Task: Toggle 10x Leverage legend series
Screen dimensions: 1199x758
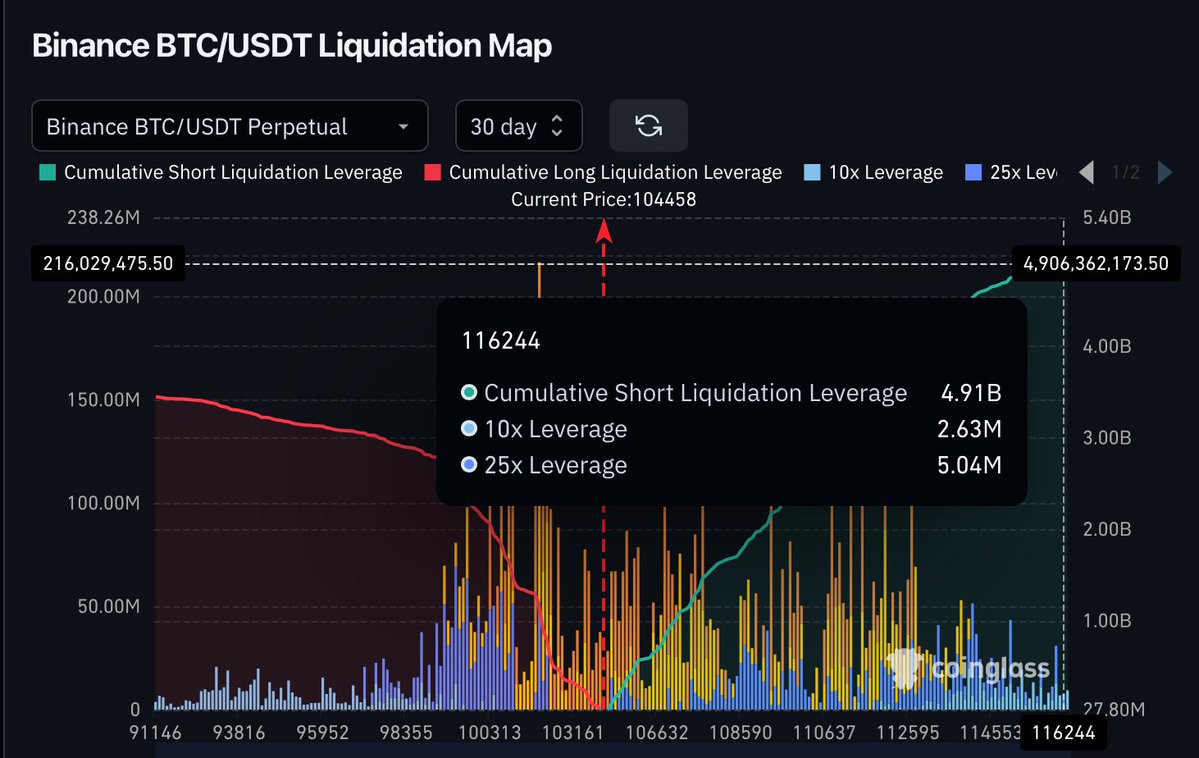Action: pyautogui.click(x=874, y=172)
